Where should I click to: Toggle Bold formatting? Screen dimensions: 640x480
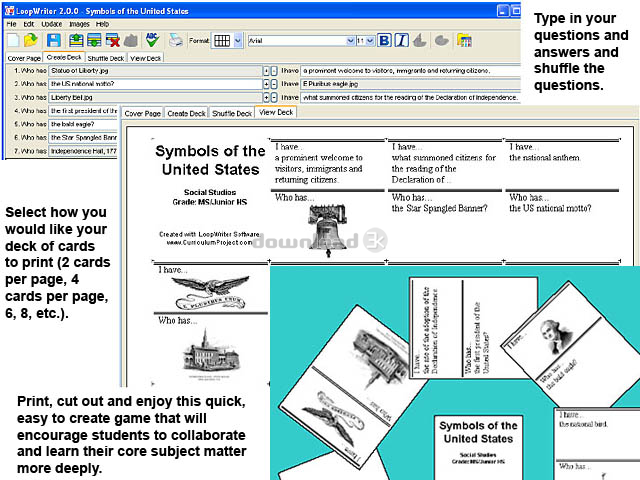click(384, 40)
